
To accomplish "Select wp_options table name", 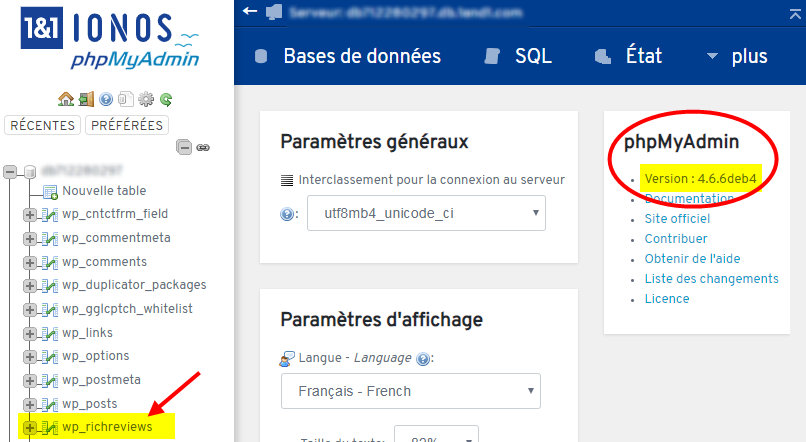I will coord(96,356).
